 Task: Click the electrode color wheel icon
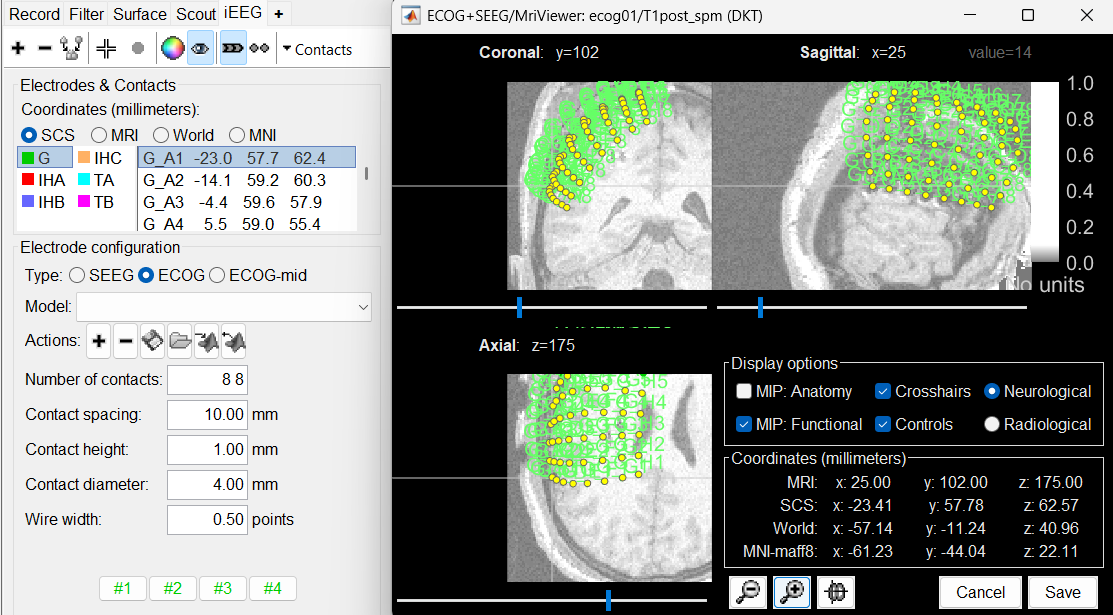coord(173,48)
